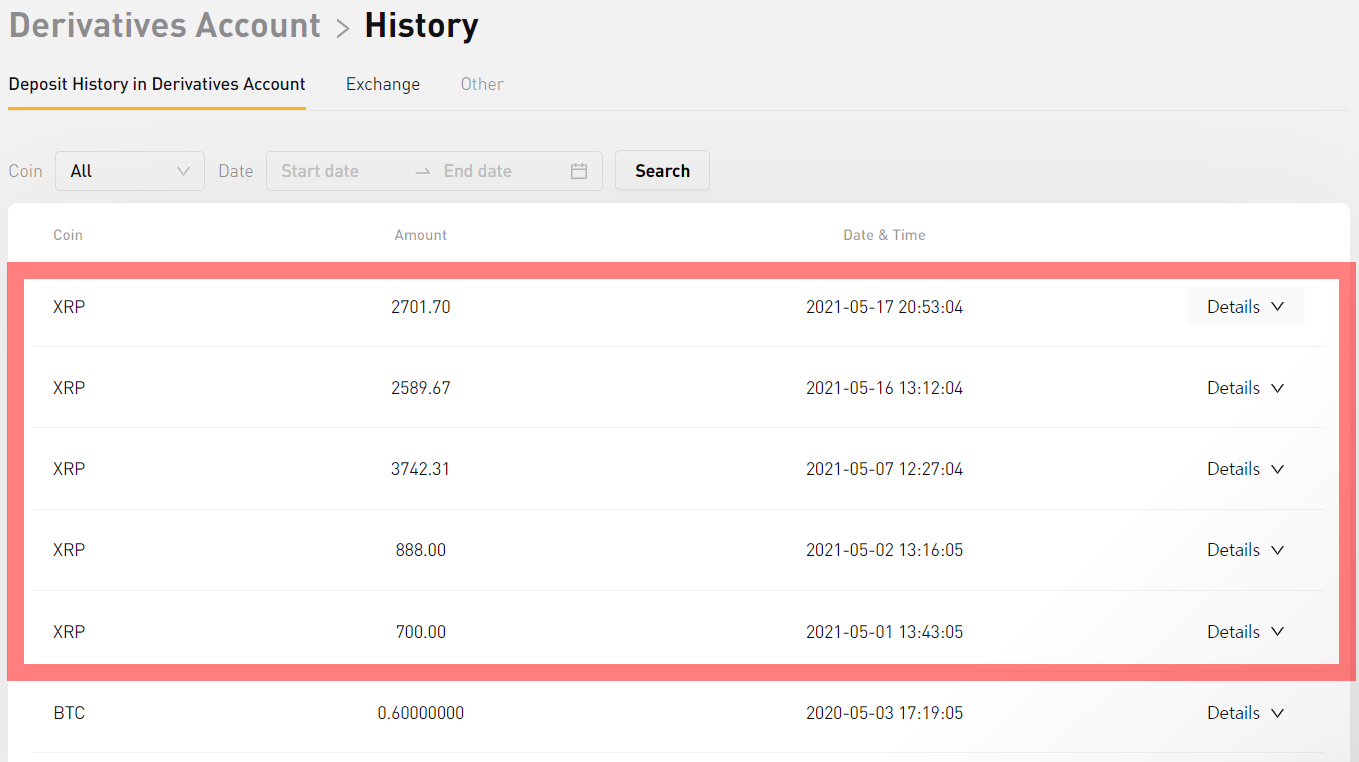This screenshot has height=762, width=1359.
Task: Click the timestamp 2021-05-07 12:27:04
Action: (x=885, y=469)
